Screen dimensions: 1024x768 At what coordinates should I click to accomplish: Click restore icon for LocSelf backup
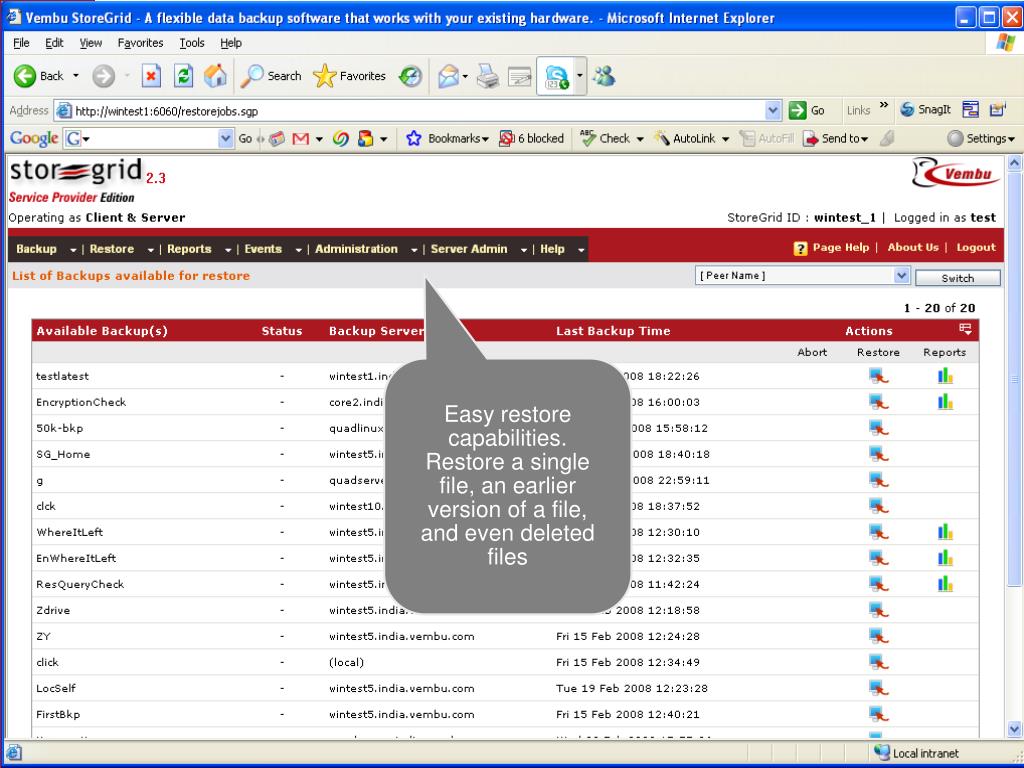click(878, 688)
